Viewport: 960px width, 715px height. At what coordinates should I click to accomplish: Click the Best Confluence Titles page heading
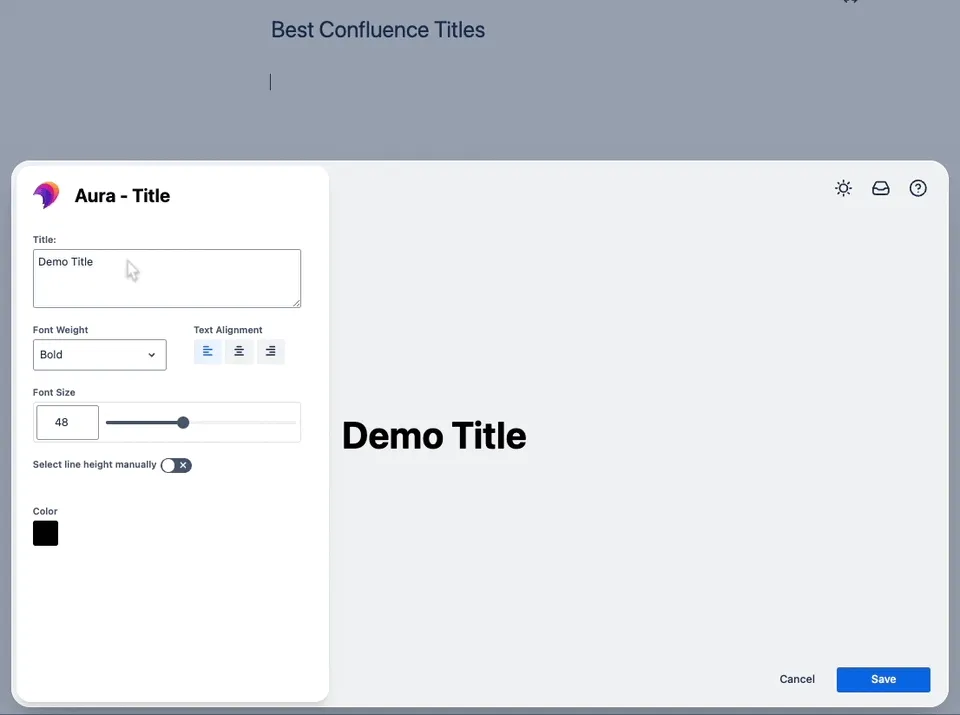point(378,29)
